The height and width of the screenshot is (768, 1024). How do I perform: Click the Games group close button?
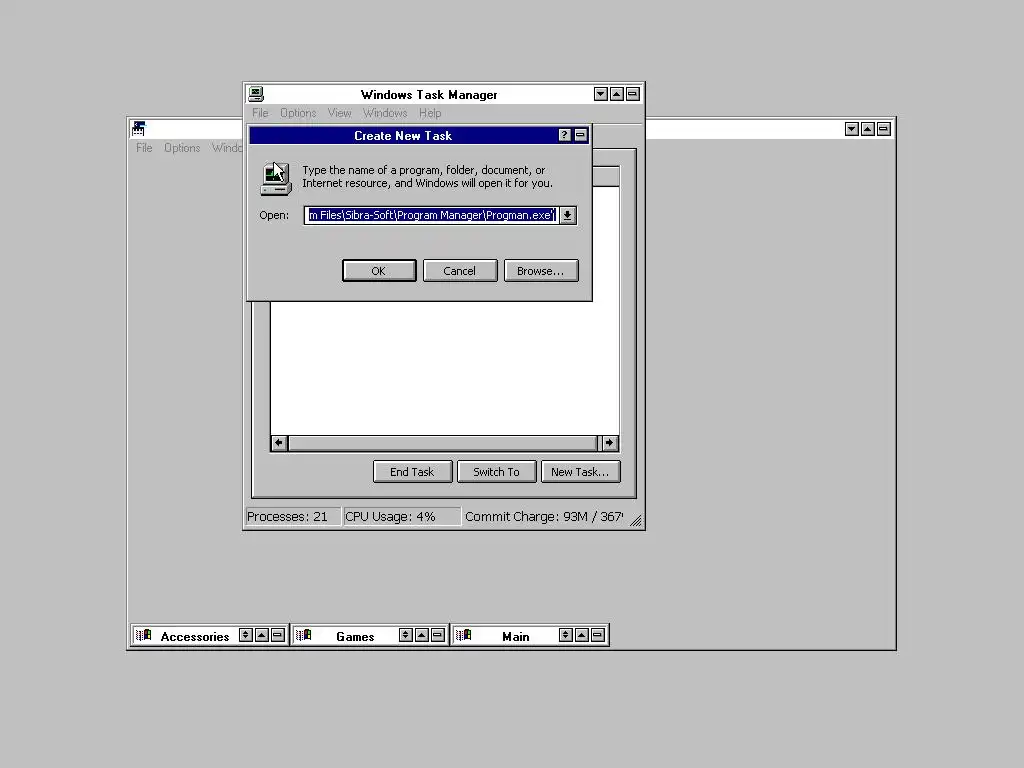[438, 635]
